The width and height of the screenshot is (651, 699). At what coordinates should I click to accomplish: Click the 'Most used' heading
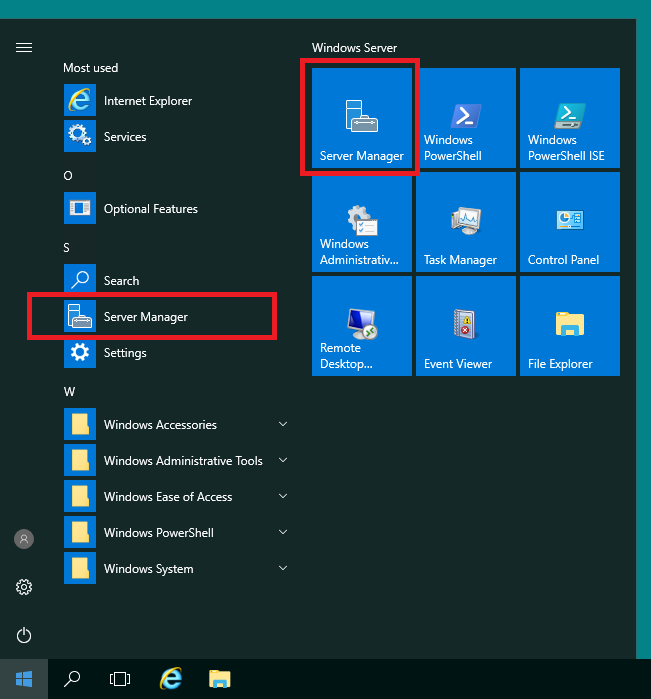[91, 68]
